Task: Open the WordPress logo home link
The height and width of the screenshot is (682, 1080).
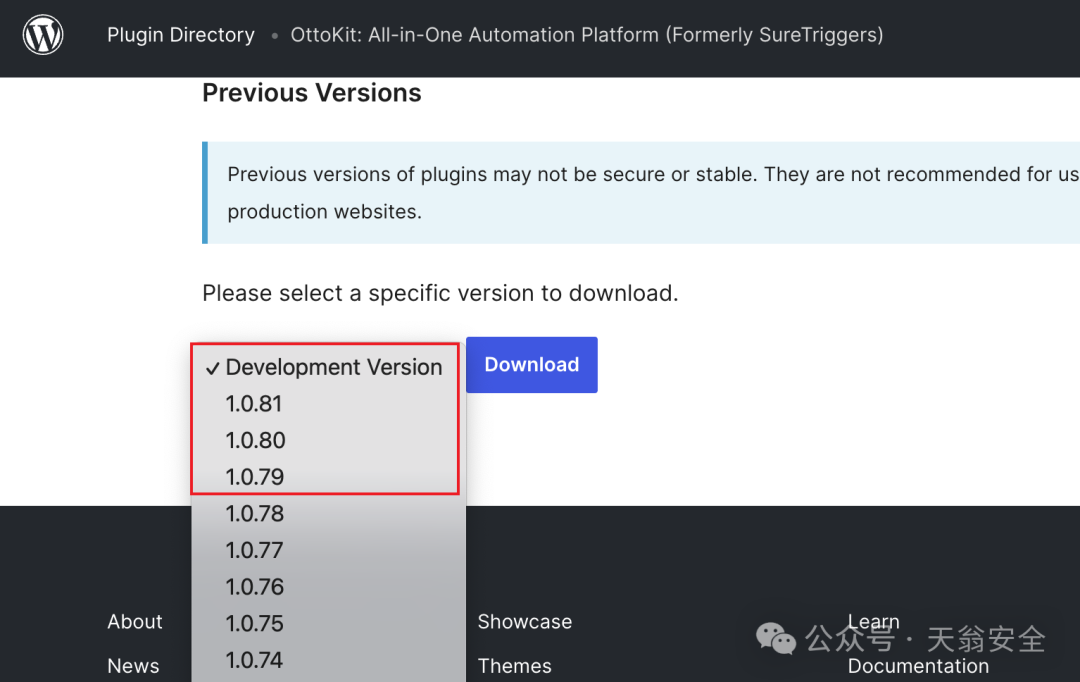Action: tap(43, 34)
